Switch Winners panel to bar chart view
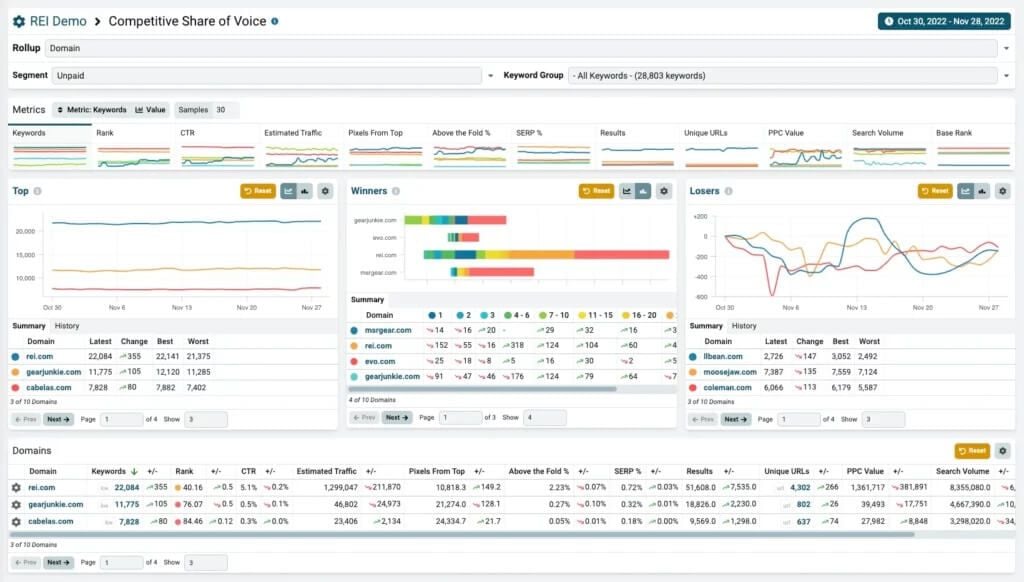Viewport: 1024px width, 582px height. tap(643, 191)
